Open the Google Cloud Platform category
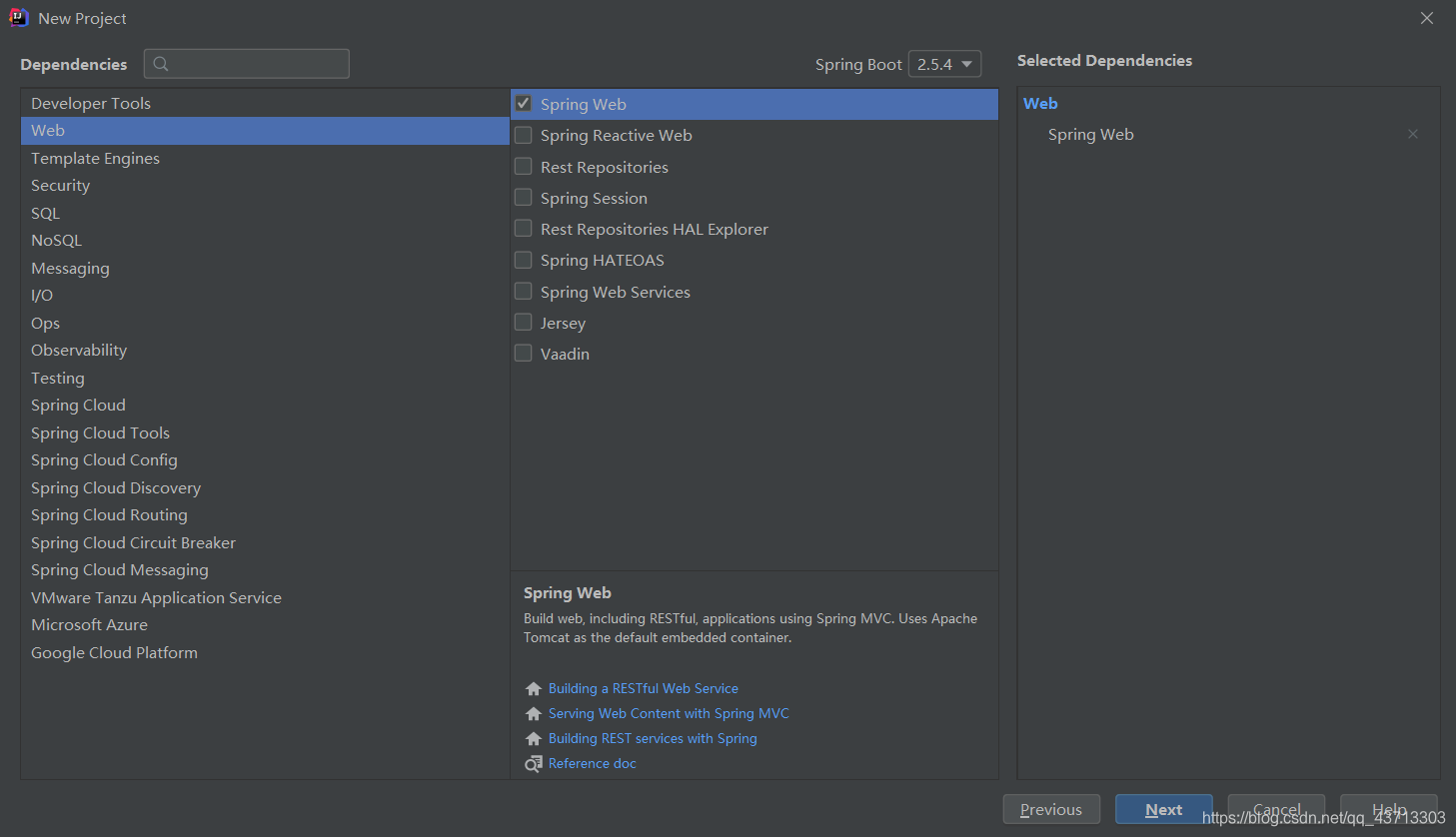 pyautogui.click(x=265, y=652)
